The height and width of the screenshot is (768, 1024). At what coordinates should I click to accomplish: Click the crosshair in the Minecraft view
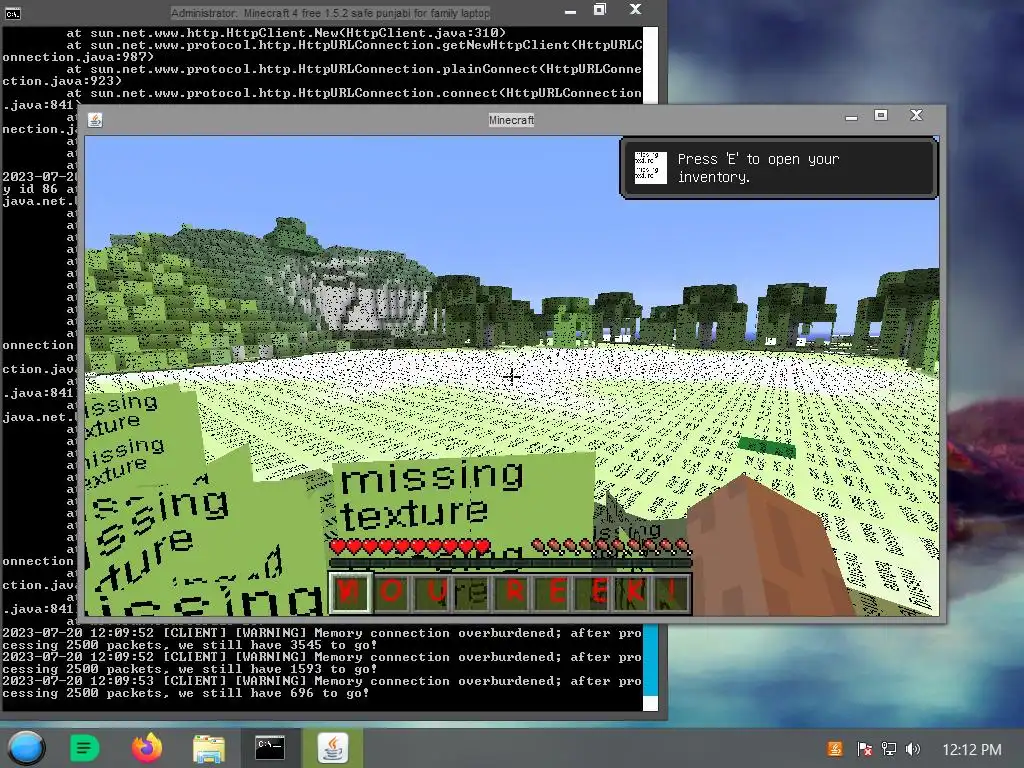pyautogui.click(x=511, y=376)
